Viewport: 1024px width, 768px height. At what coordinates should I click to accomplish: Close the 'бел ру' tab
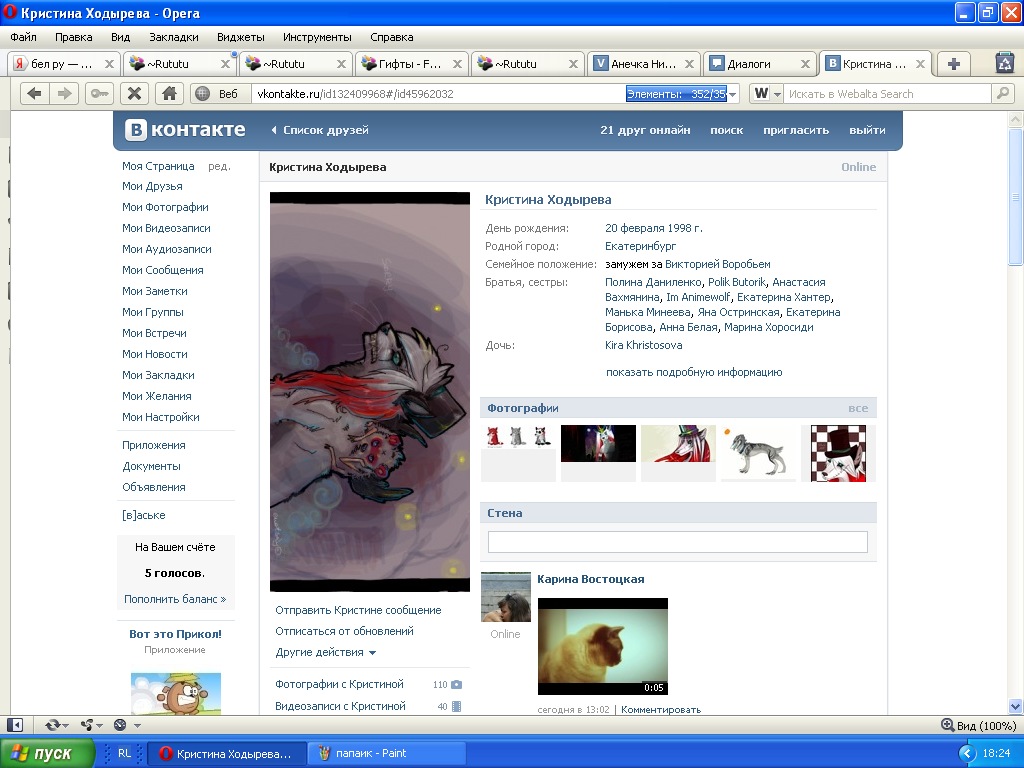(109, 64)
